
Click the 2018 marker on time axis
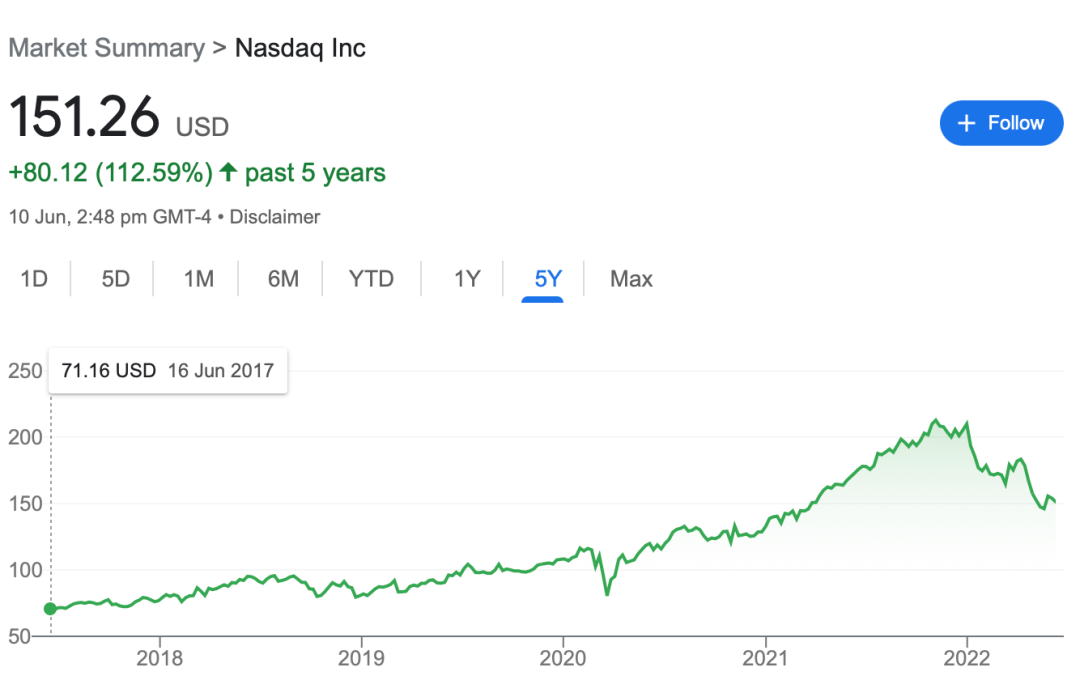point(160,658)
